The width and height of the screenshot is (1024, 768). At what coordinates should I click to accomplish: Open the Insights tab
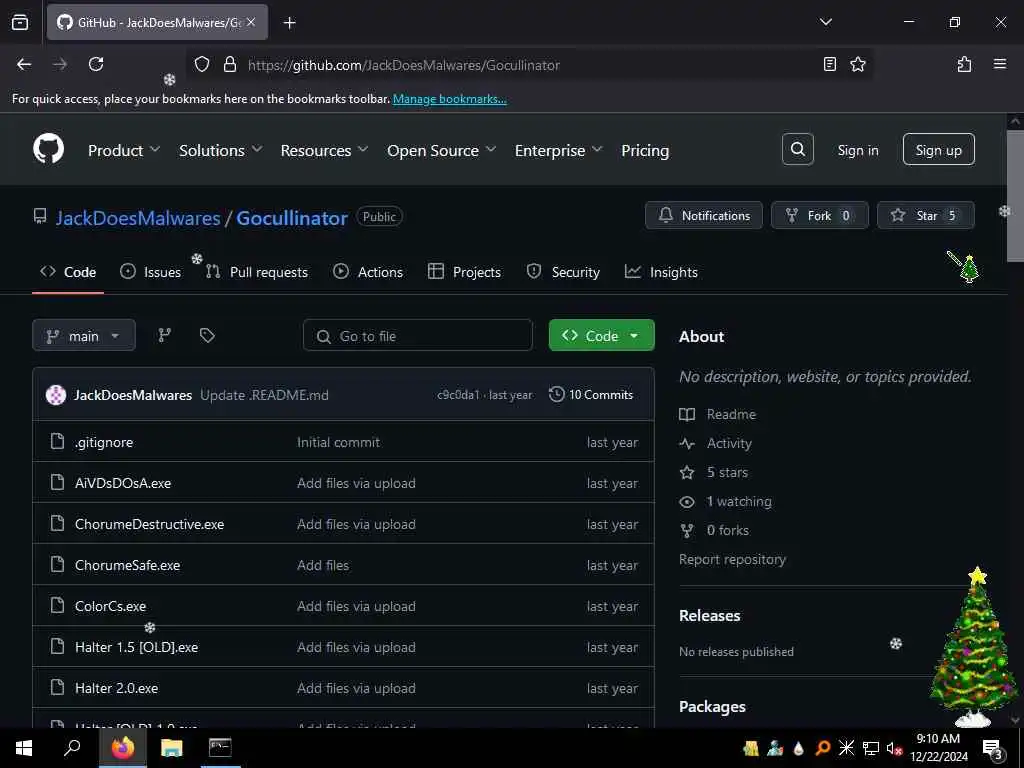661,272
